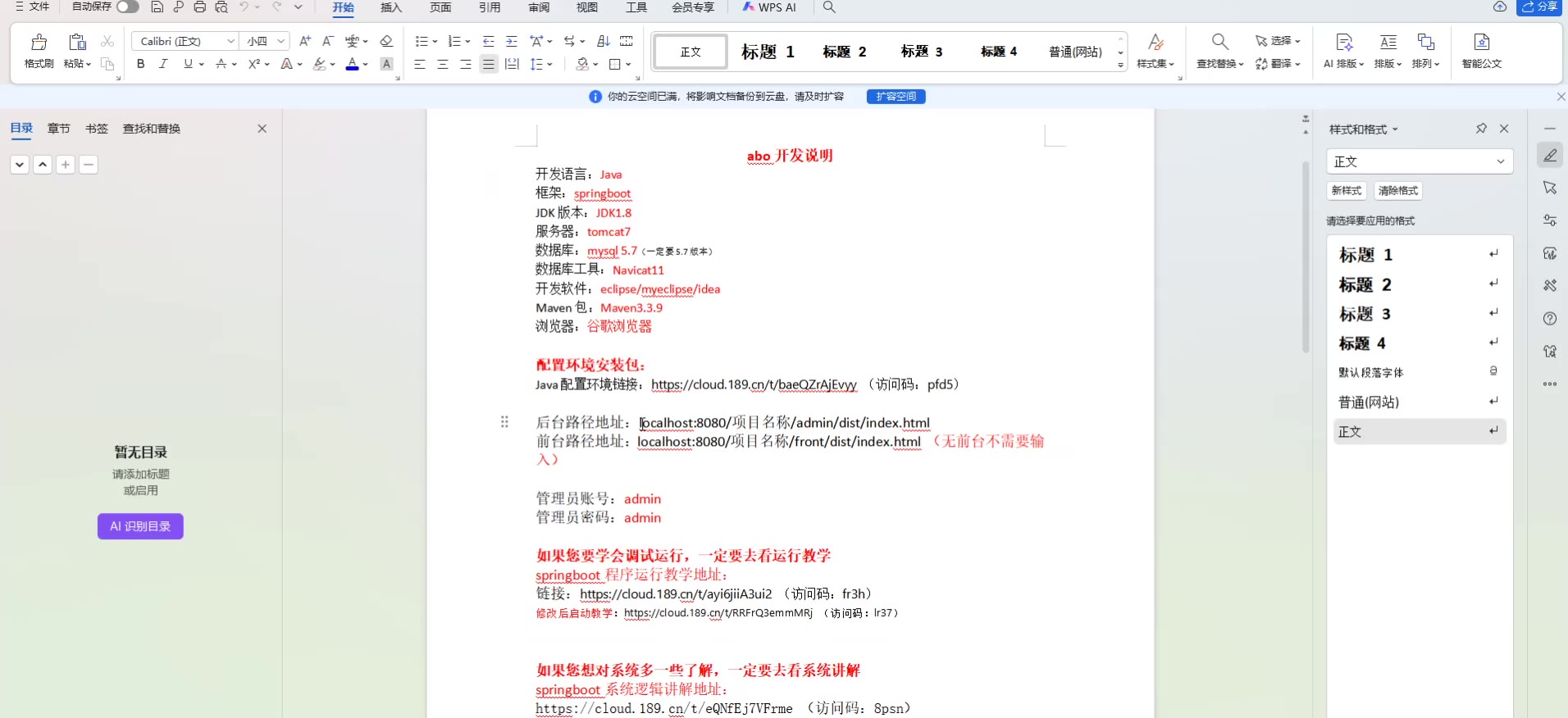
Task: Click the Format Painter (格式刷) brush icon
Action: 39,42
